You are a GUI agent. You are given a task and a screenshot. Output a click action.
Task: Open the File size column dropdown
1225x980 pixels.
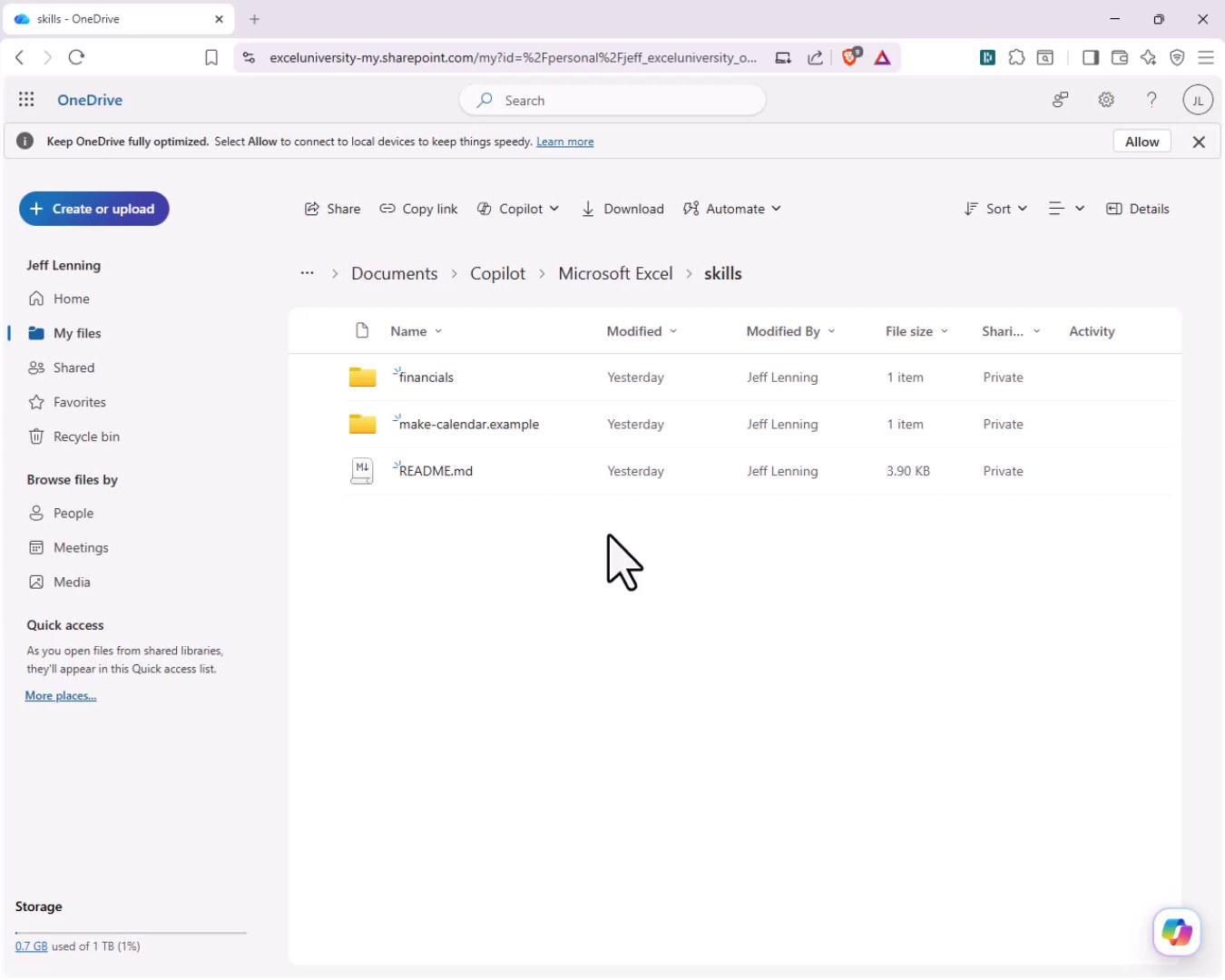point(916,331)
